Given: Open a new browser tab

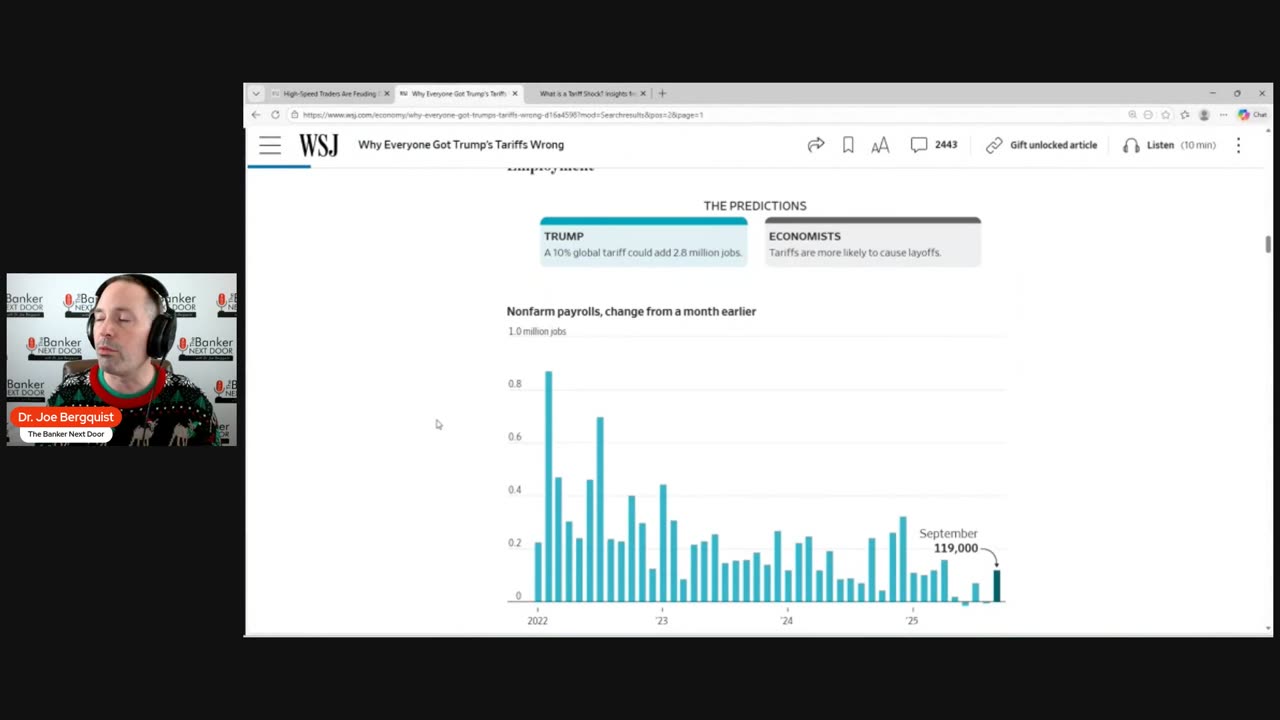Looking at the screenshot, I should click(662, 93).
